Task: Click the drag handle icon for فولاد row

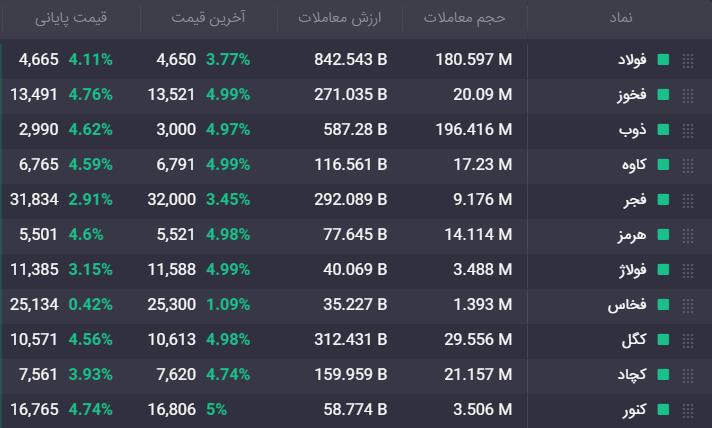Action: coord(687,61)
